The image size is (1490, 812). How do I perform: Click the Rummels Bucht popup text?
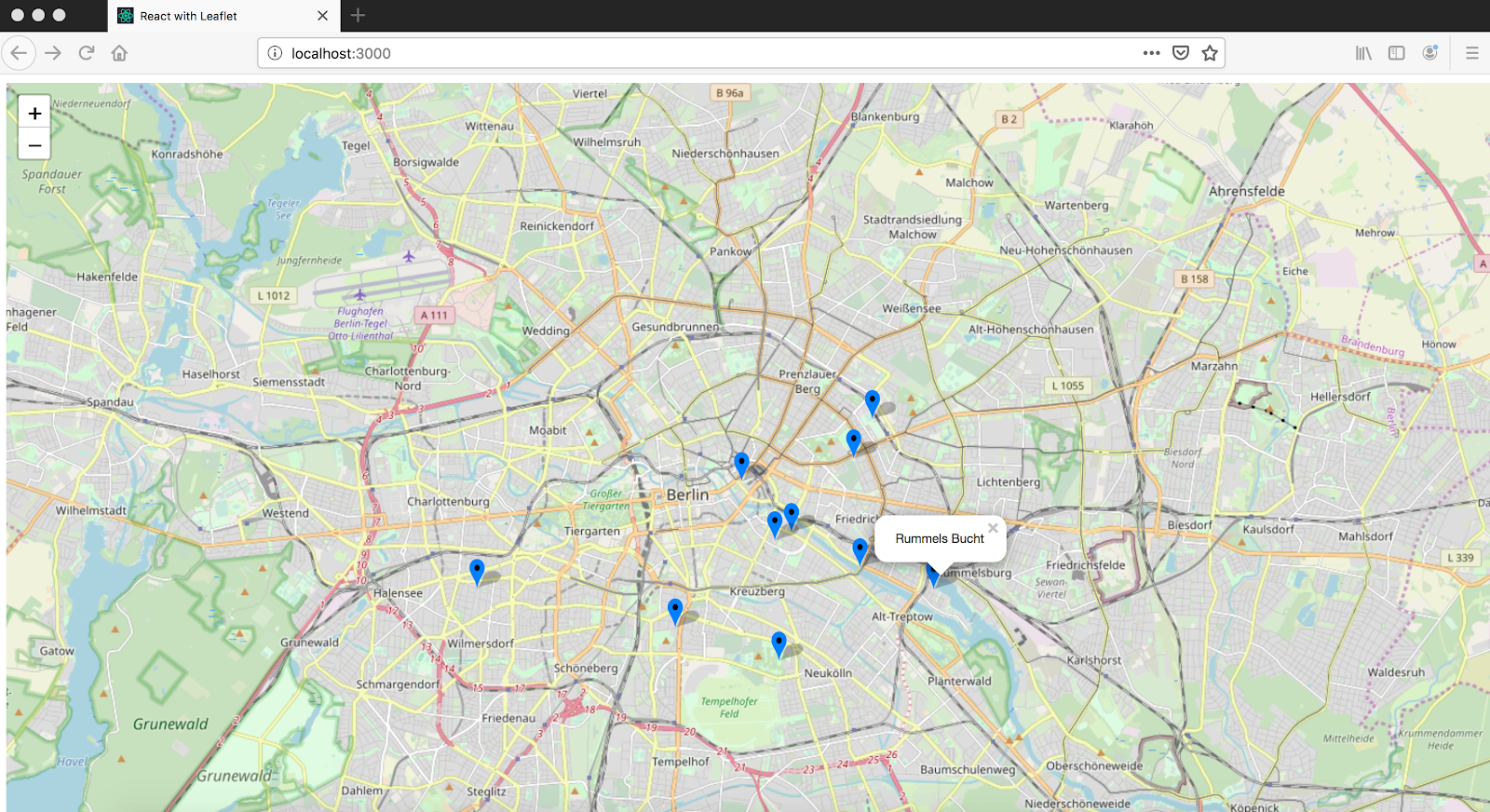click(940, 538)
